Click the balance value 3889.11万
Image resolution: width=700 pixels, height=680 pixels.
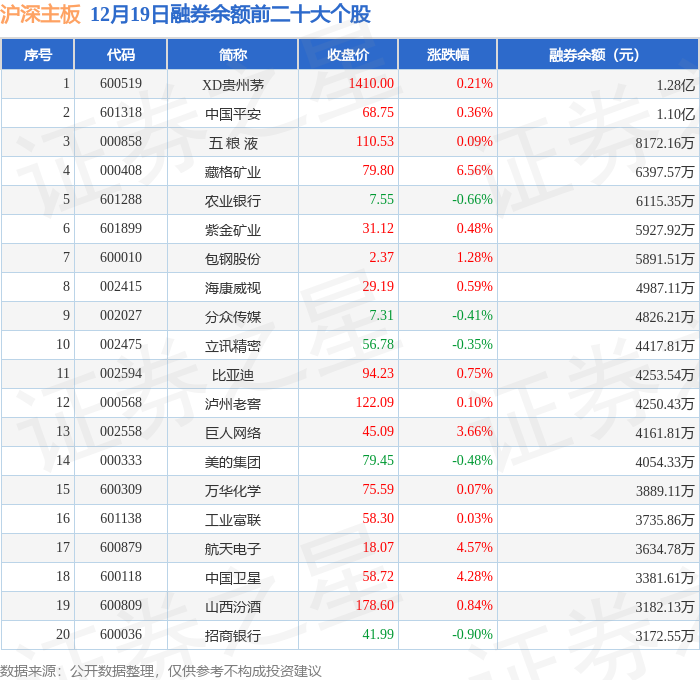coord(665,491)
